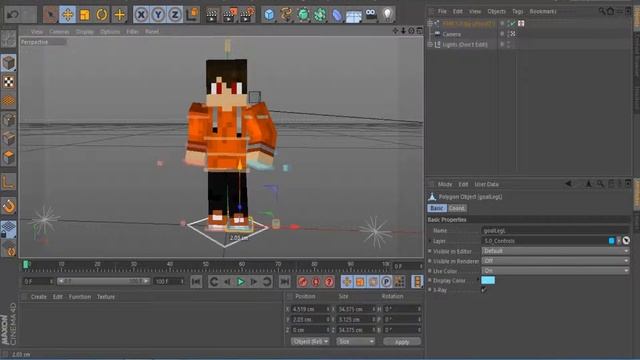This screenshot has width=640, height=360.
Task: Click the Apply button
Action: click(x=402, y=342)
